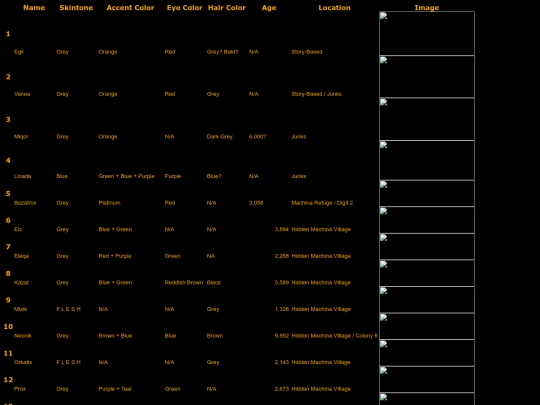This screenshot has height=405, width=540.
Task: Select row number 6
Action: point(8,220)
